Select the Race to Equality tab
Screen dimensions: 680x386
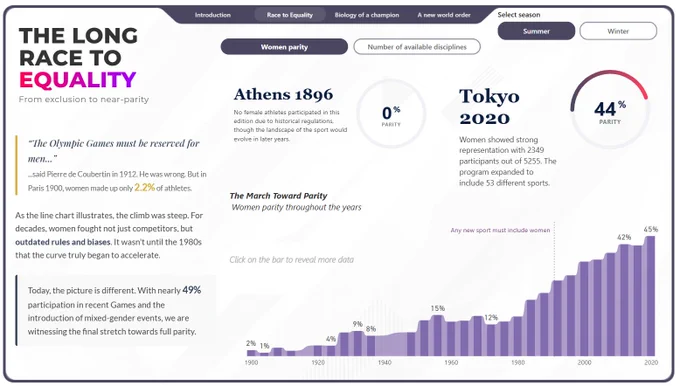click(290, 15)
